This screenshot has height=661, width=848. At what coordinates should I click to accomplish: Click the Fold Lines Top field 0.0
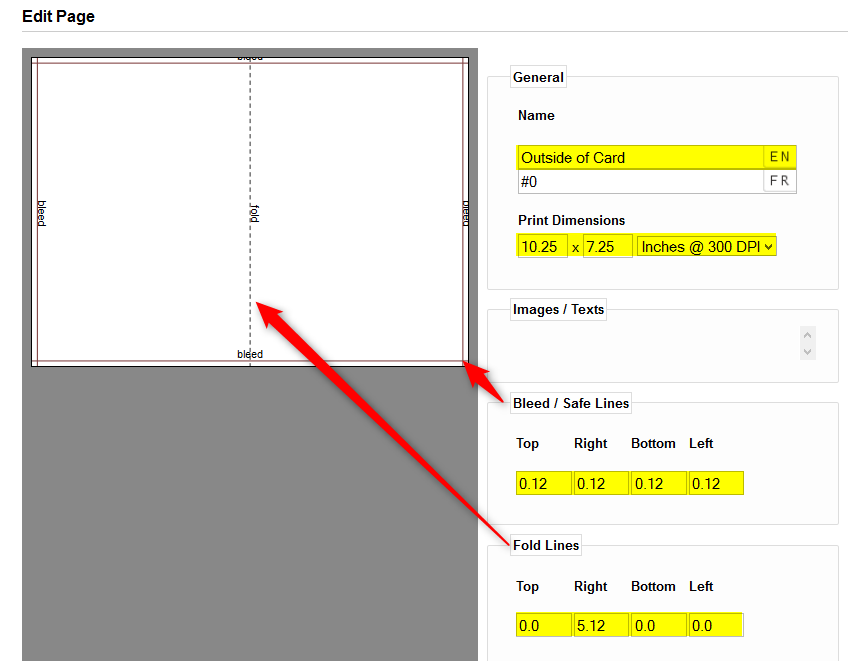(x=544, y=625)
